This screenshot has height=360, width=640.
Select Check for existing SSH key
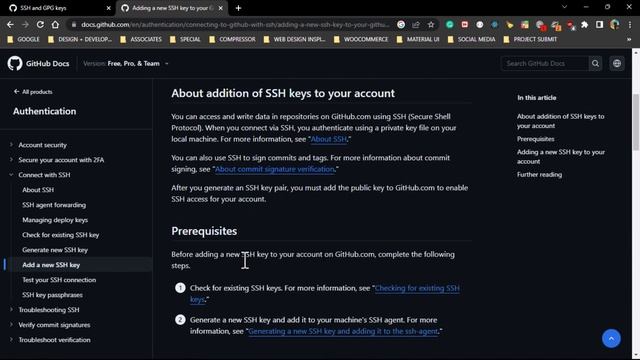coord(60,235)
